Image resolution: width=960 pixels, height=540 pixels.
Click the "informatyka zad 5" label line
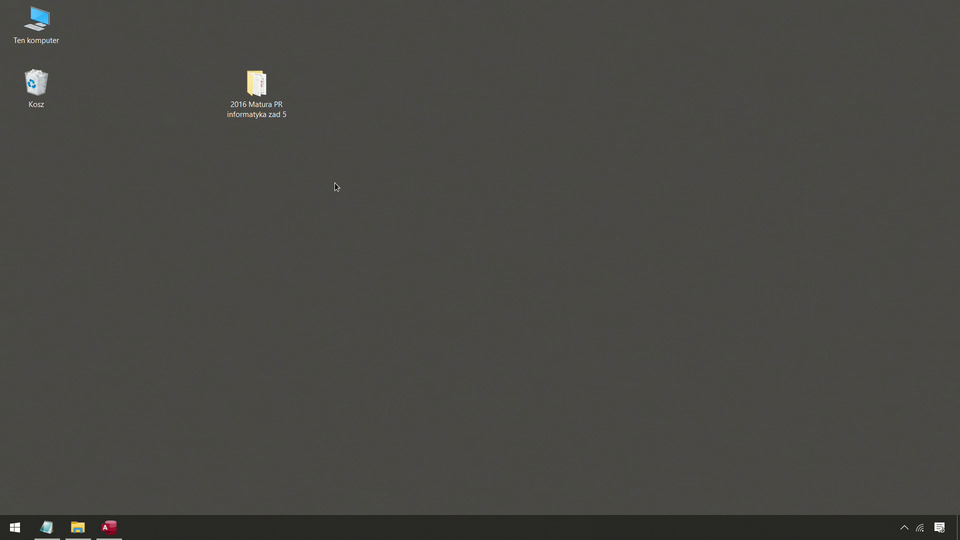(256, 115)
